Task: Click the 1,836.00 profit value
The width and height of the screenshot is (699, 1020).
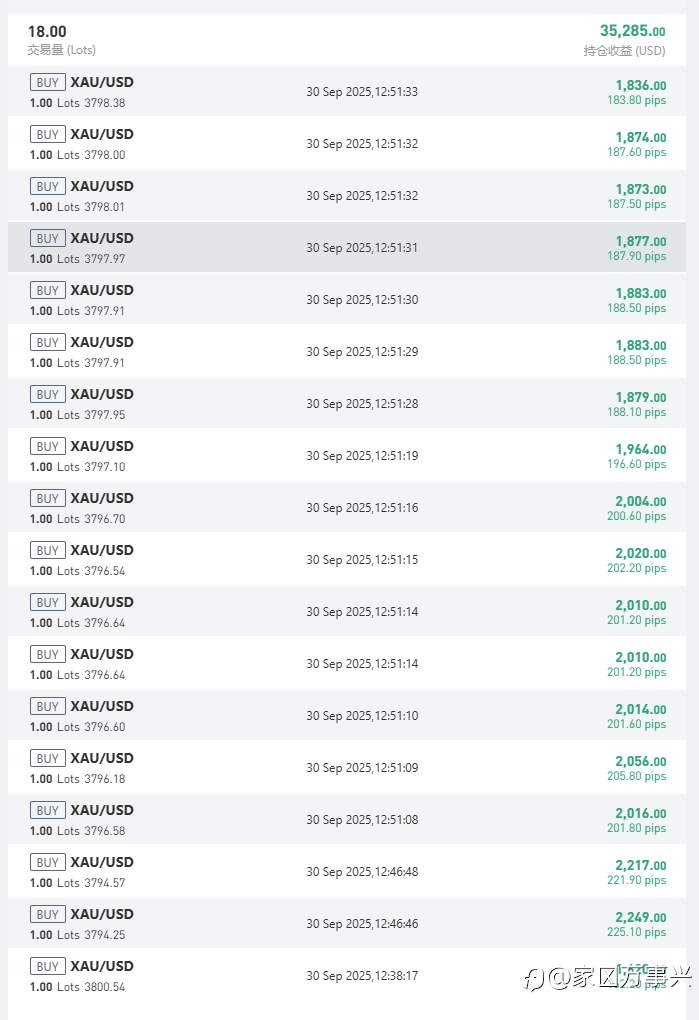Action: pos(640,85)
